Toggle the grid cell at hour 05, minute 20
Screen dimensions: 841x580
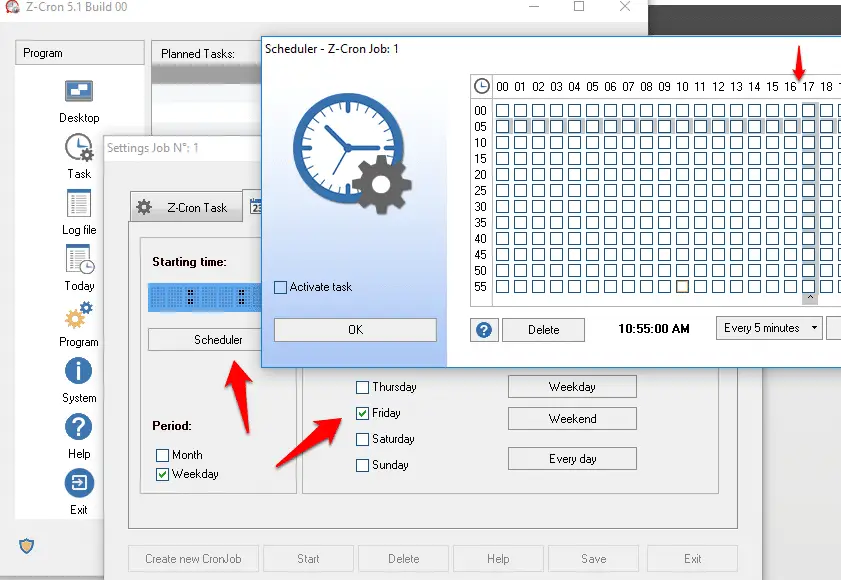[x=593, y=174]
